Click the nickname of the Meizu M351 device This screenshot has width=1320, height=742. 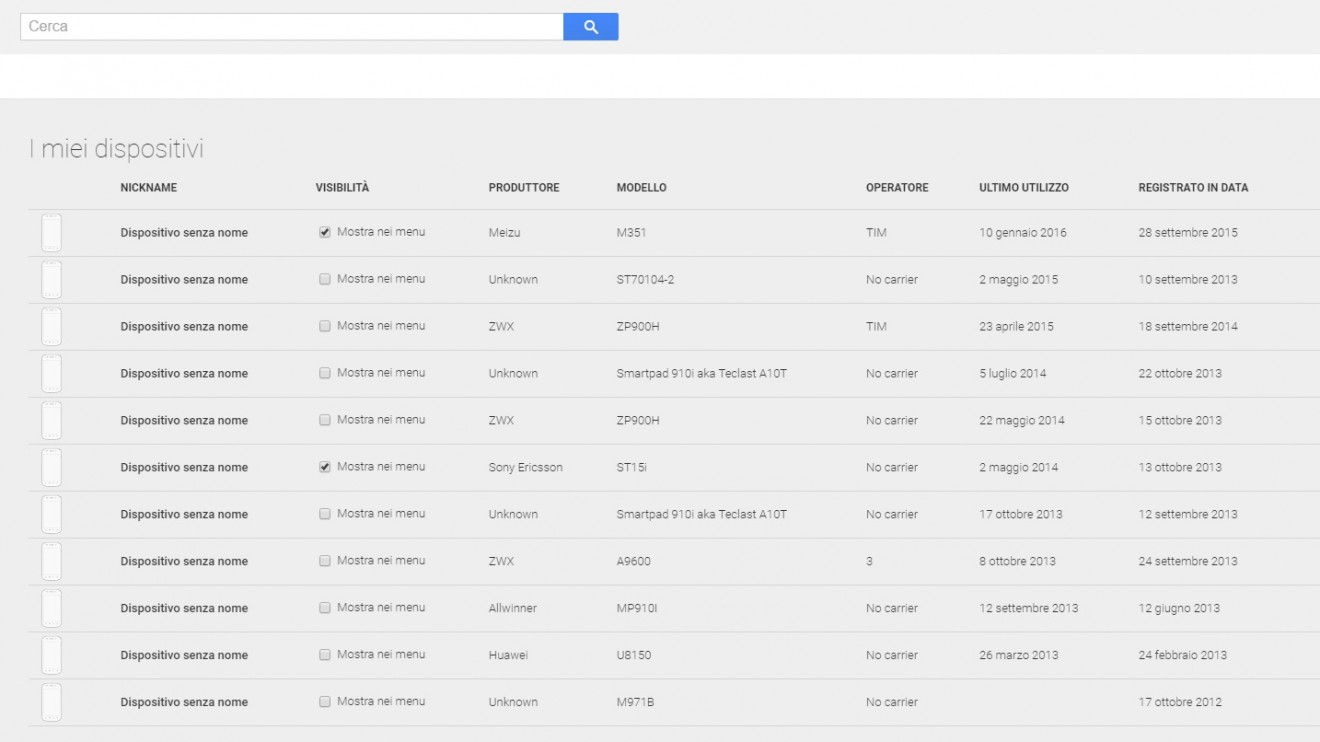184,233
